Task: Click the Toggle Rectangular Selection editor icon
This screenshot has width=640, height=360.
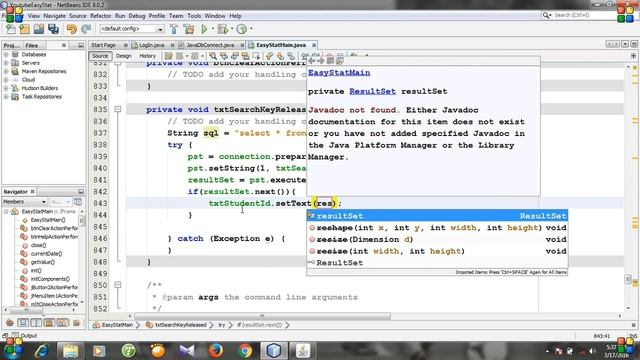Action: [256, 56]
